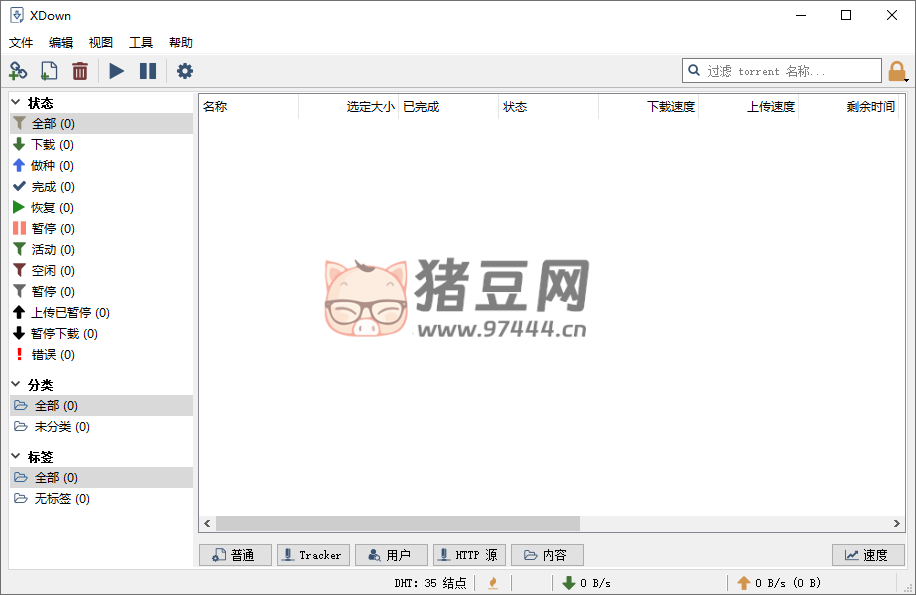Image resolution: width=916 pixels, height=595 pixels.
Task: Open the 工具 menu
Action: pos(141,43)
